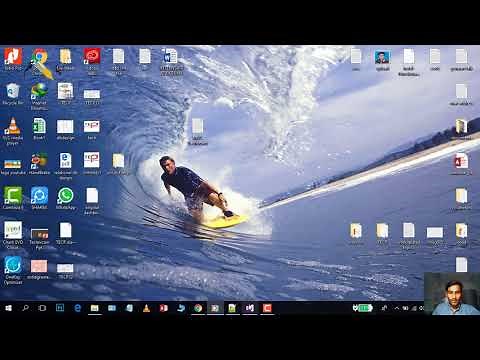Expand the hidden system tray icons arrow

pyautogui.click(x=396, y=308)
